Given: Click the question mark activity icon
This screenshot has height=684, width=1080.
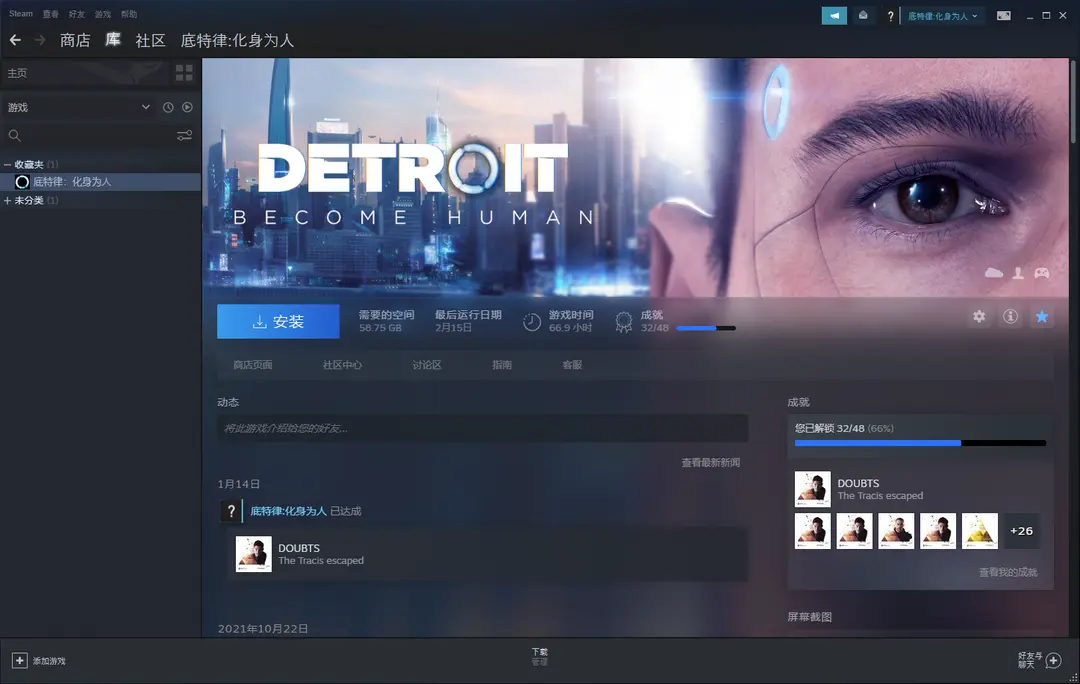Looking at the screenshot, I should 231,511.
